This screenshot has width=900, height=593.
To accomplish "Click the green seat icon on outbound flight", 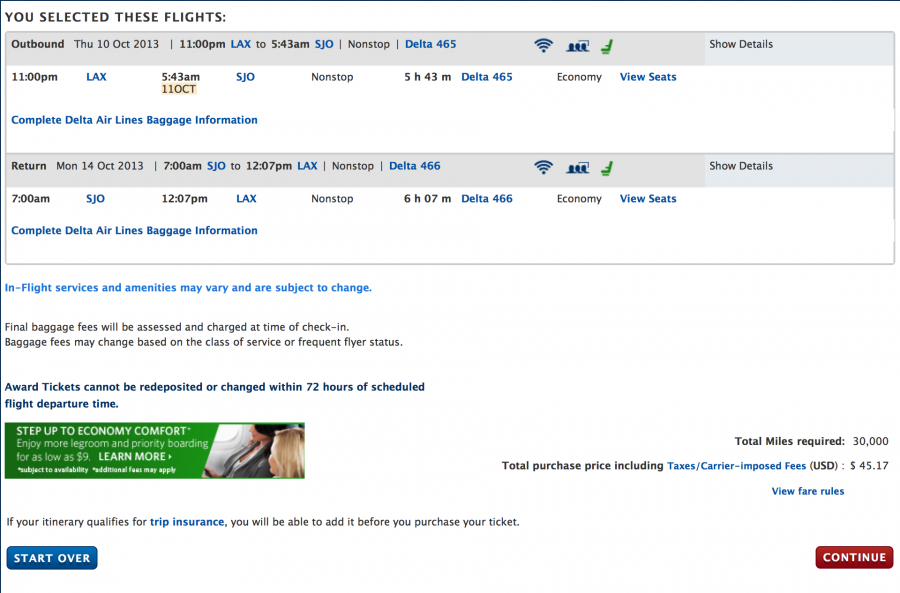I will click(607, 45).
